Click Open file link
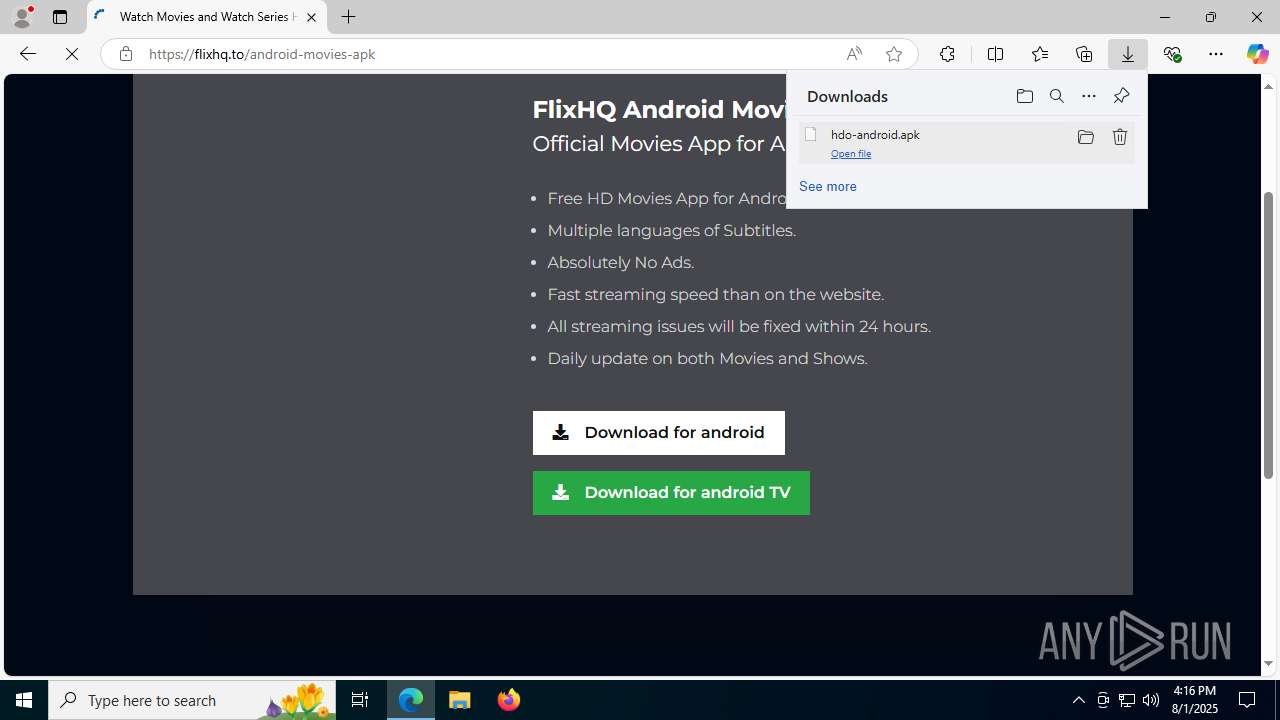This screenshot has width=1280, height=720. pos(851,154)
